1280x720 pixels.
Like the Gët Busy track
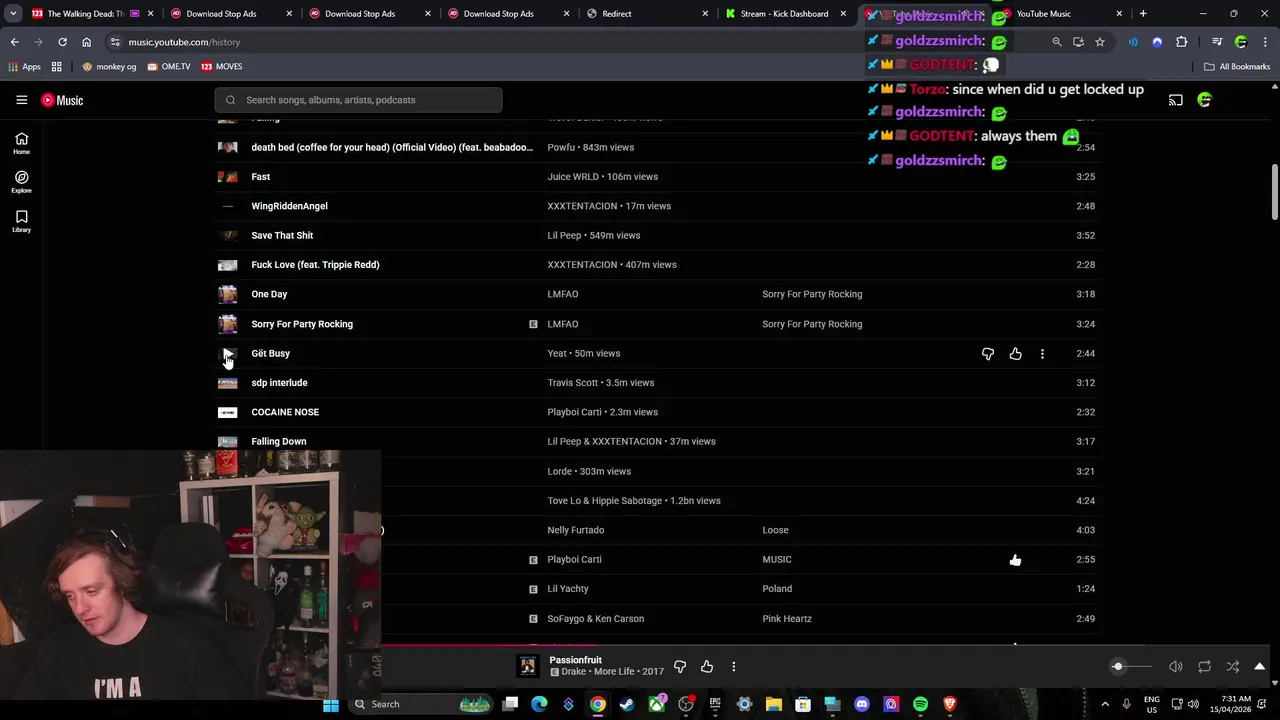tap(1015, 353)
